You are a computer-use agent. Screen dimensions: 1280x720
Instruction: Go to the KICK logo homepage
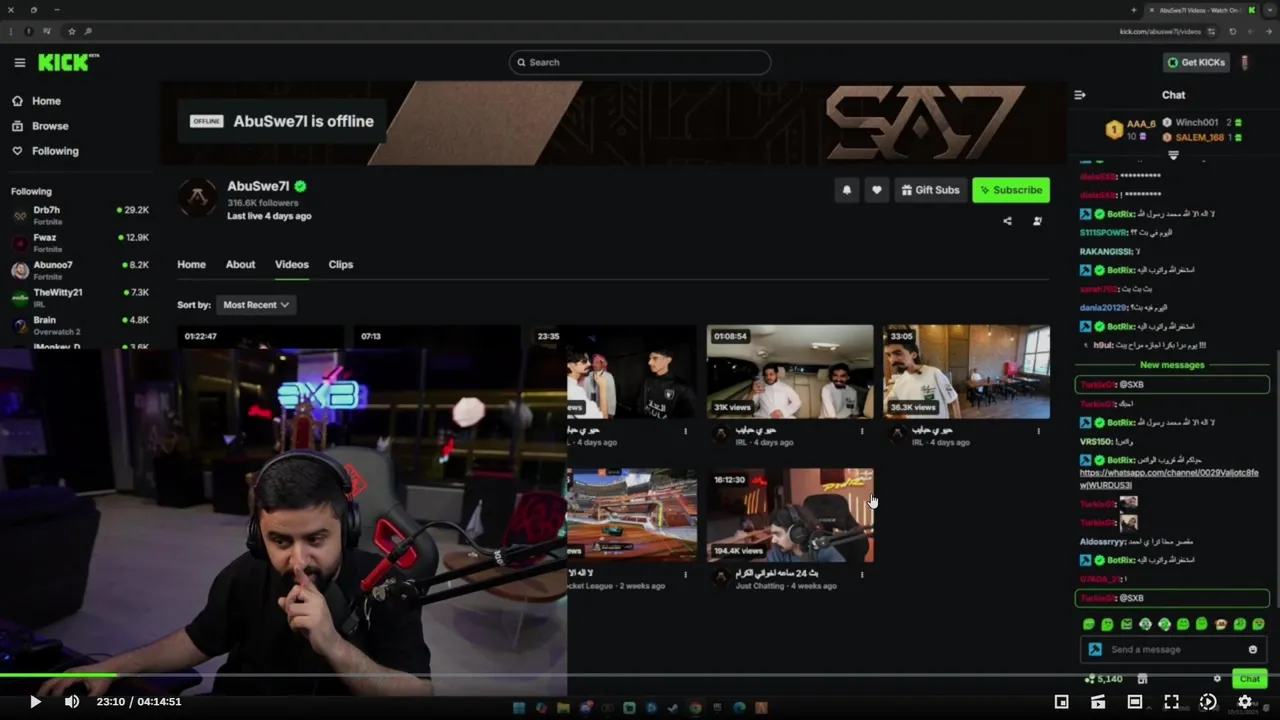point(68,62)
